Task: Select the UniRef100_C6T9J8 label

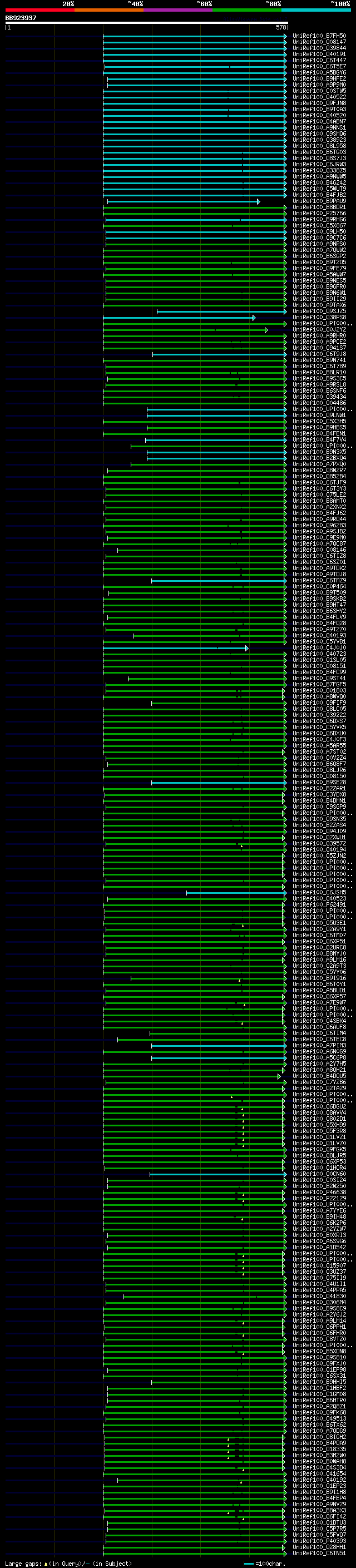Action: pyautogui.click(x=319, y=354)
